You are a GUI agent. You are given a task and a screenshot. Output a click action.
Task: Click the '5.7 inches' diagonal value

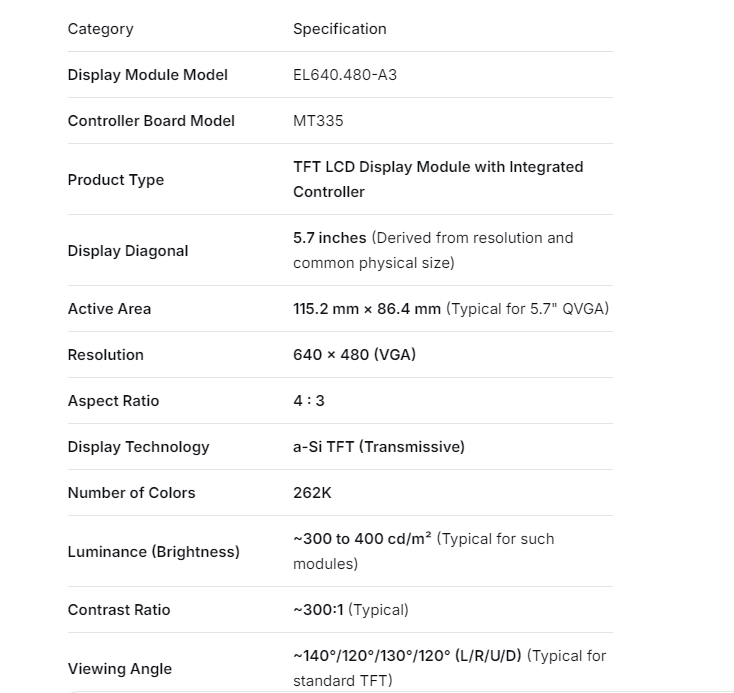(330, 238)
